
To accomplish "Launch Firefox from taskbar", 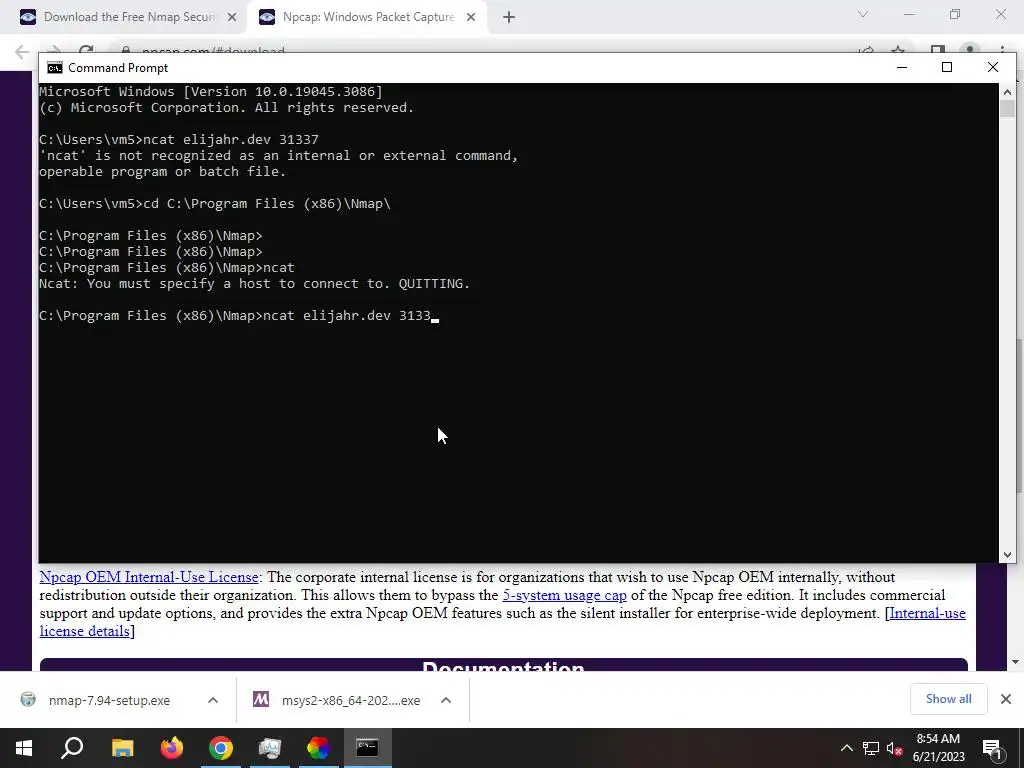I will pyautogui.click(x=172, y=748).
